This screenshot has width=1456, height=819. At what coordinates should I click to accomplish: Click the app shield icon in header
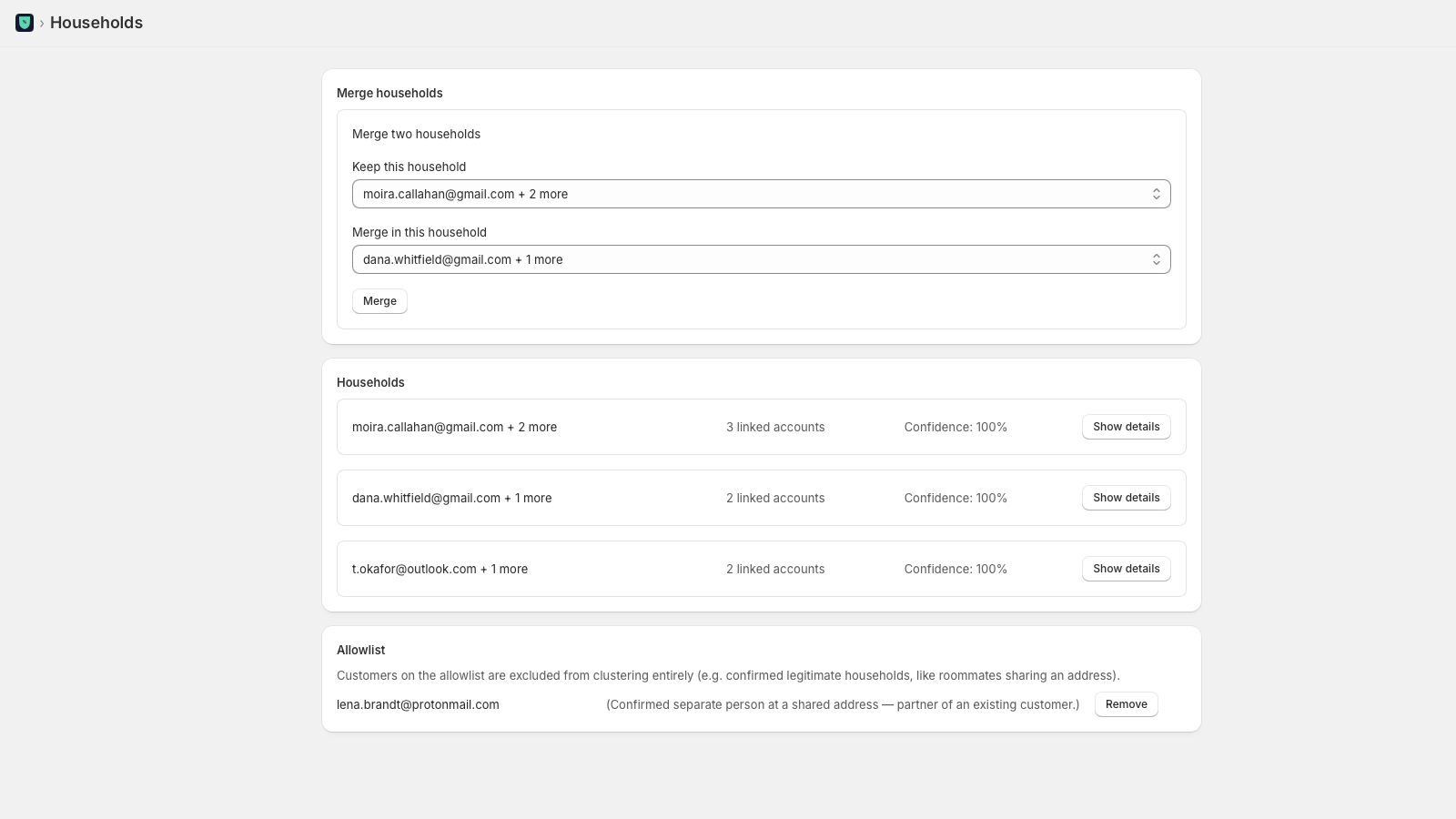click(25, 23)
